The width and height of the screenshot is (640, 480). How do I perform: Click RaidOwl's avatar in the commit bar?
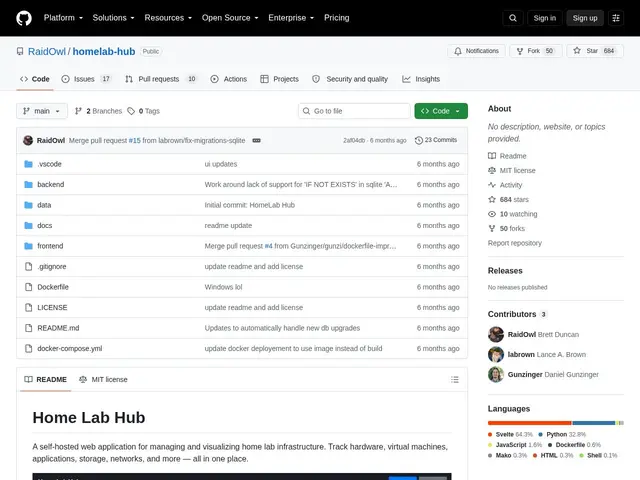coord(28,140)
